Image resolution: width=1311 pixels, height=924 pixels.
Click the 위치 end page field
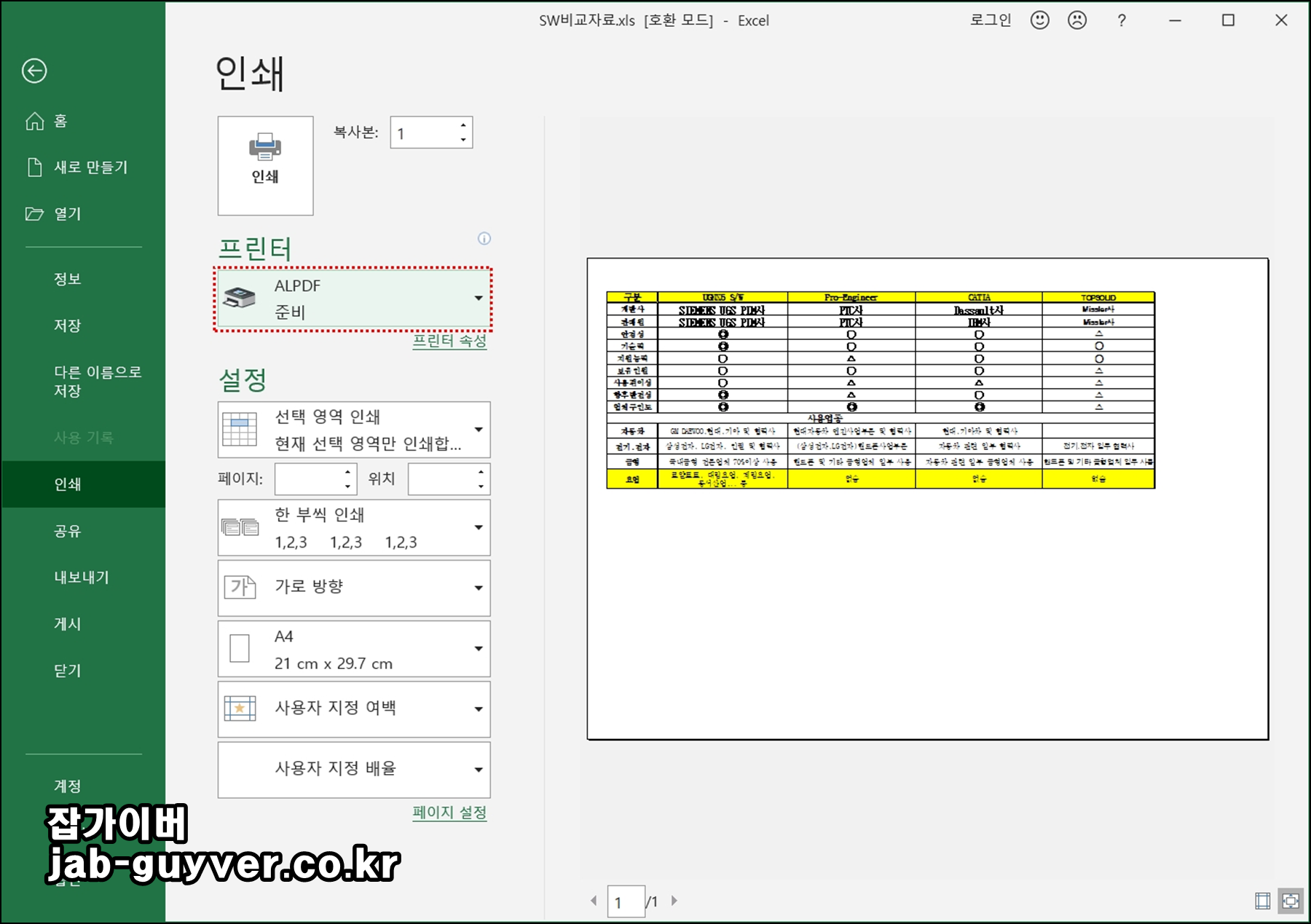pos(441,479)
